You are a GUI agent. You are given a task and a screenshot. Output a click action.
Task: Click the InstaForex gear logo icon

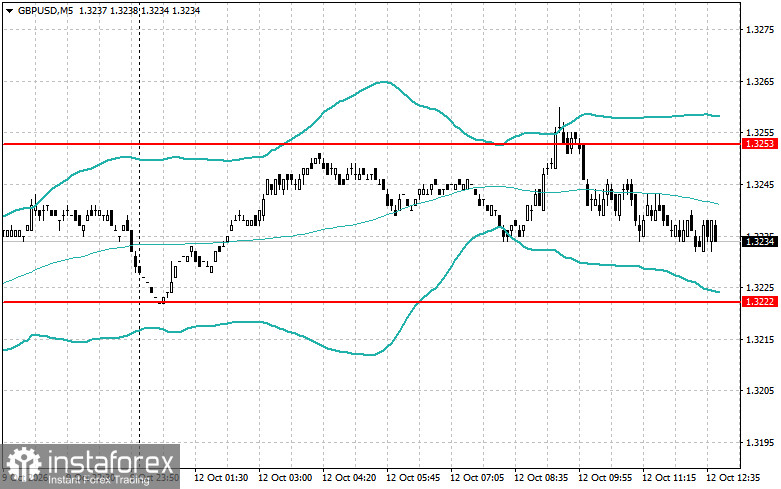[24, 464]
